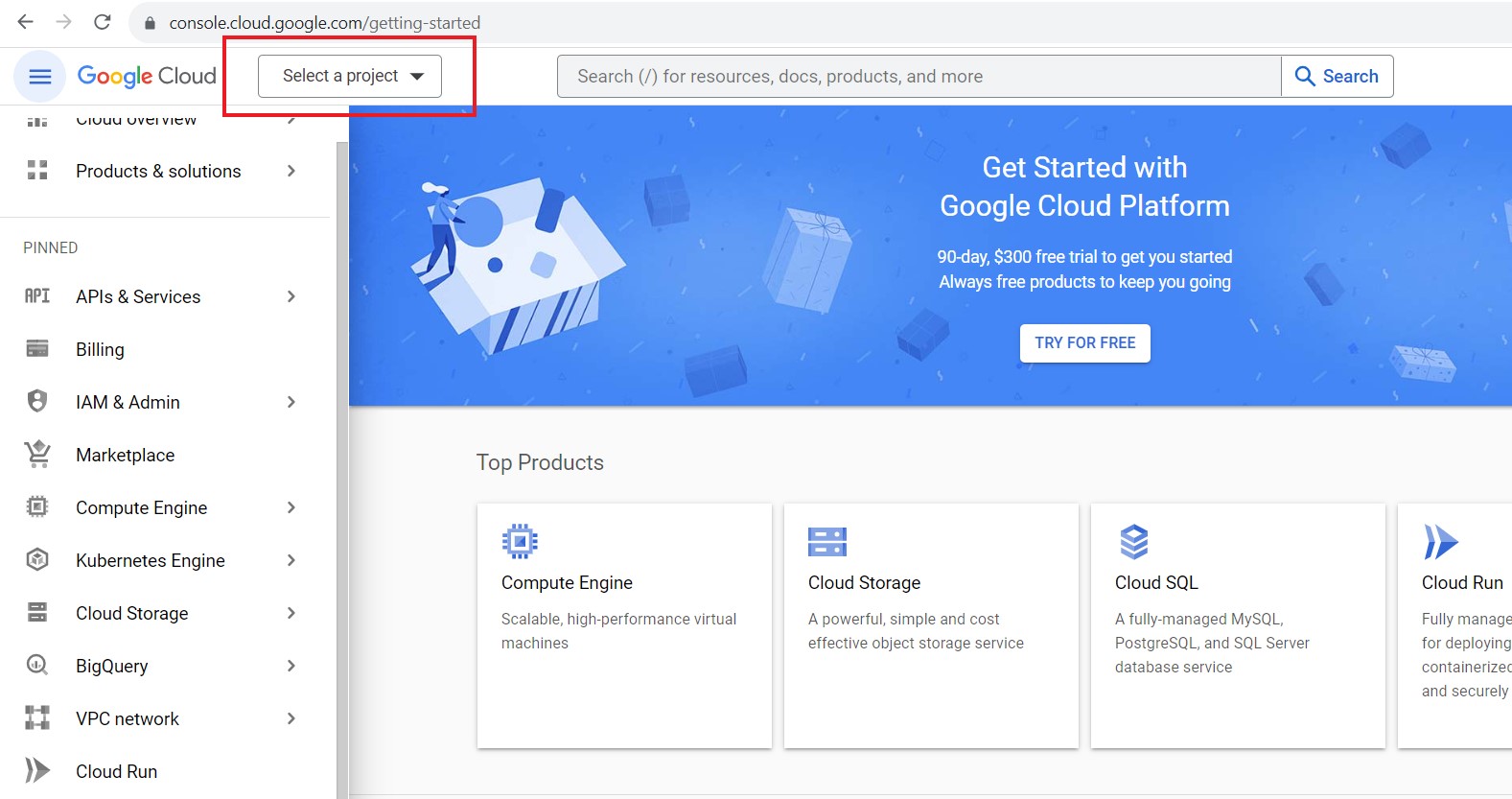Click the browser address bar URL

coord(325,23)
